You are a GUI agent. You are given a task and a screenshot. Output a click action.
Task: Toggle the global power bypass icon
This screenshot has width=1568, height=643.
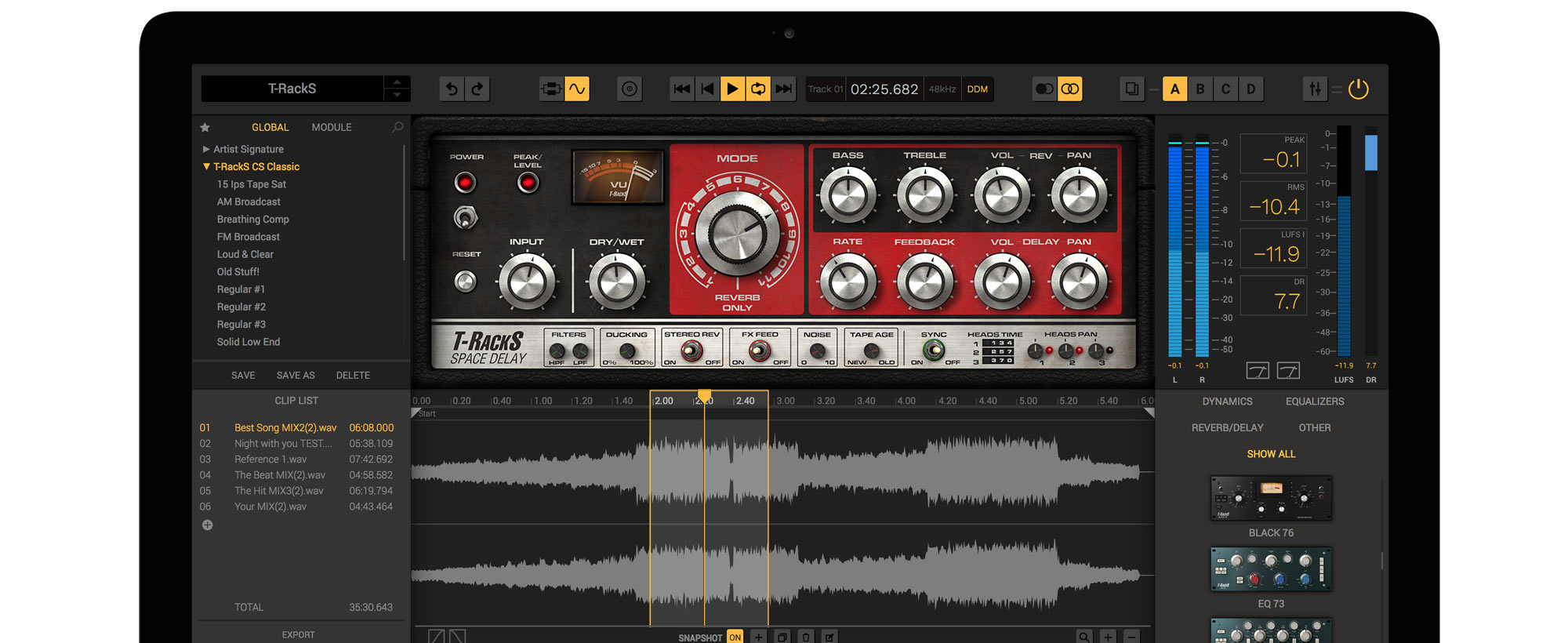(1359, 89)
